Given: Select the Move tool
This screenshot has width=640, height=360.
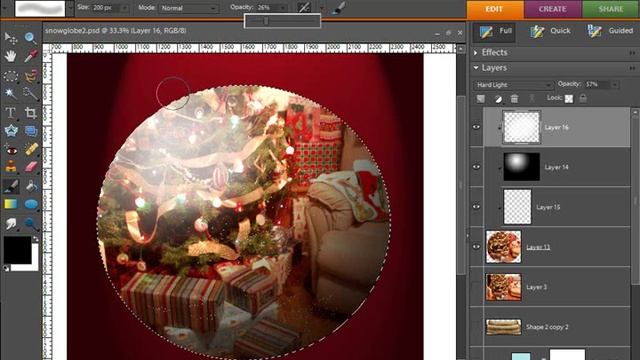Looking at the screenshot, I should 11,38.
